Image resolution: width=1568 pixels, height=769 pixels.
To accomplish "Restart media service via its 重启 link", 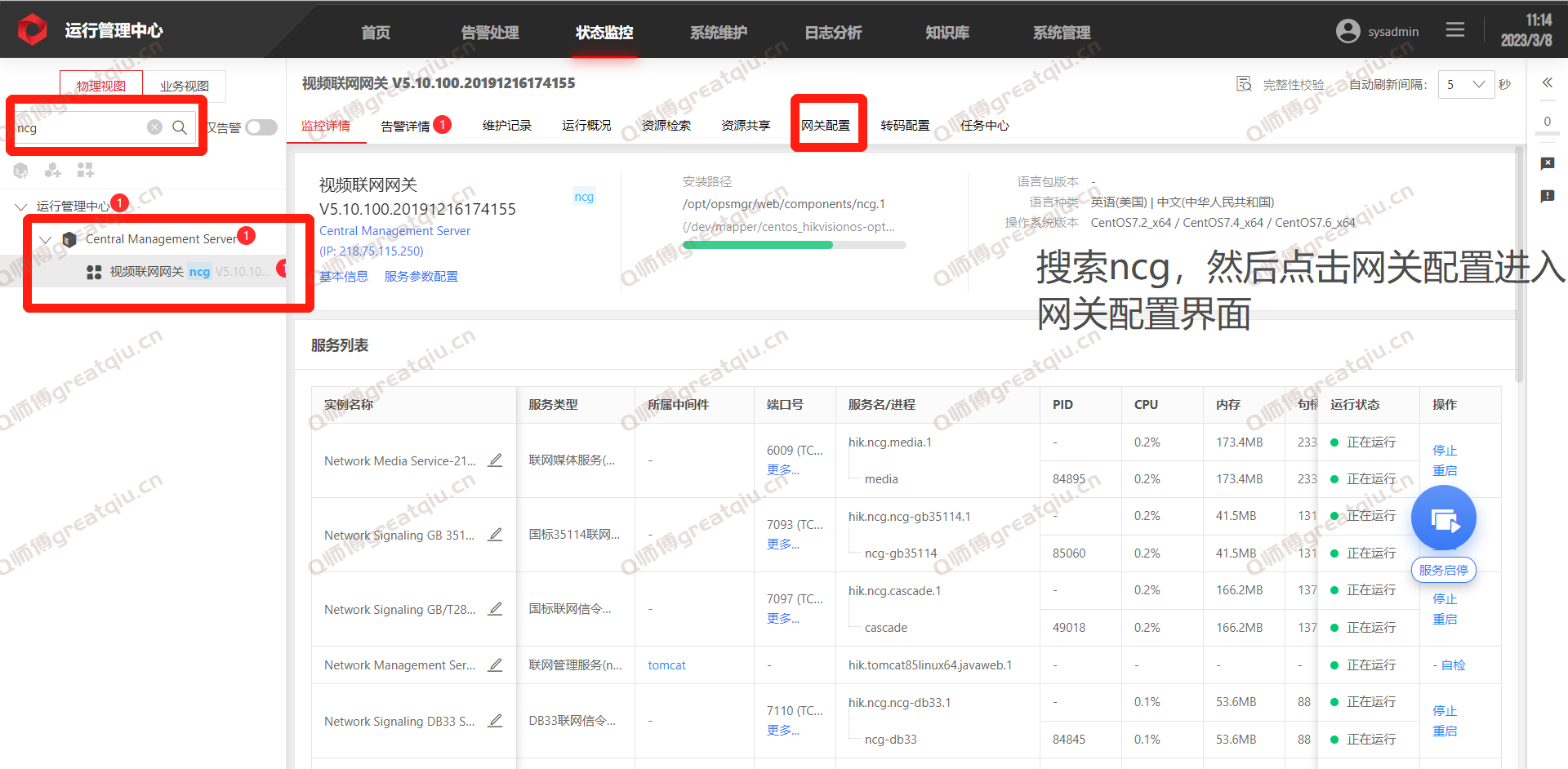I will coord(1444,470).
